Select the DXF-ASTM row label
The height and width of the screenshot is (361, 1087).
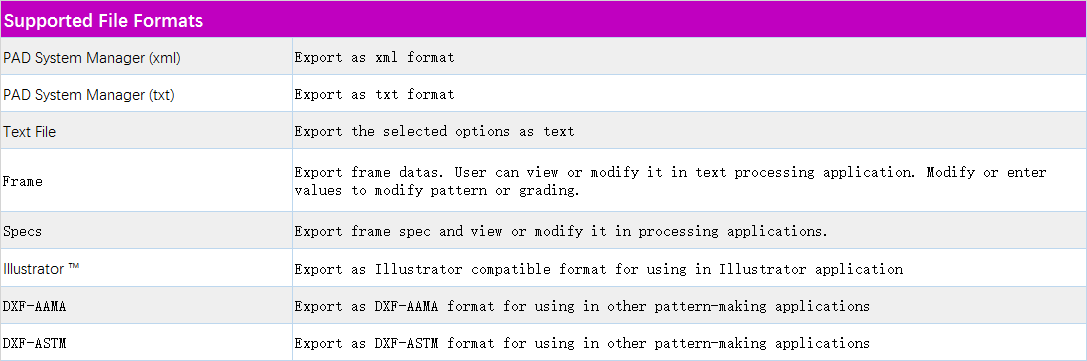pos(35,342)
